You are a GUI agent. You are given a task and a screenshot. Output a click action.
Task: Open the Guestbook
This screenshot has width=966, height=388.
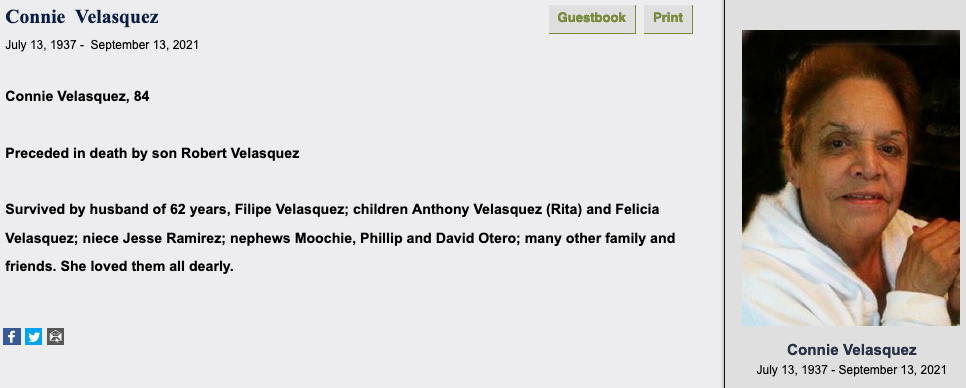(x=592, y=18)
